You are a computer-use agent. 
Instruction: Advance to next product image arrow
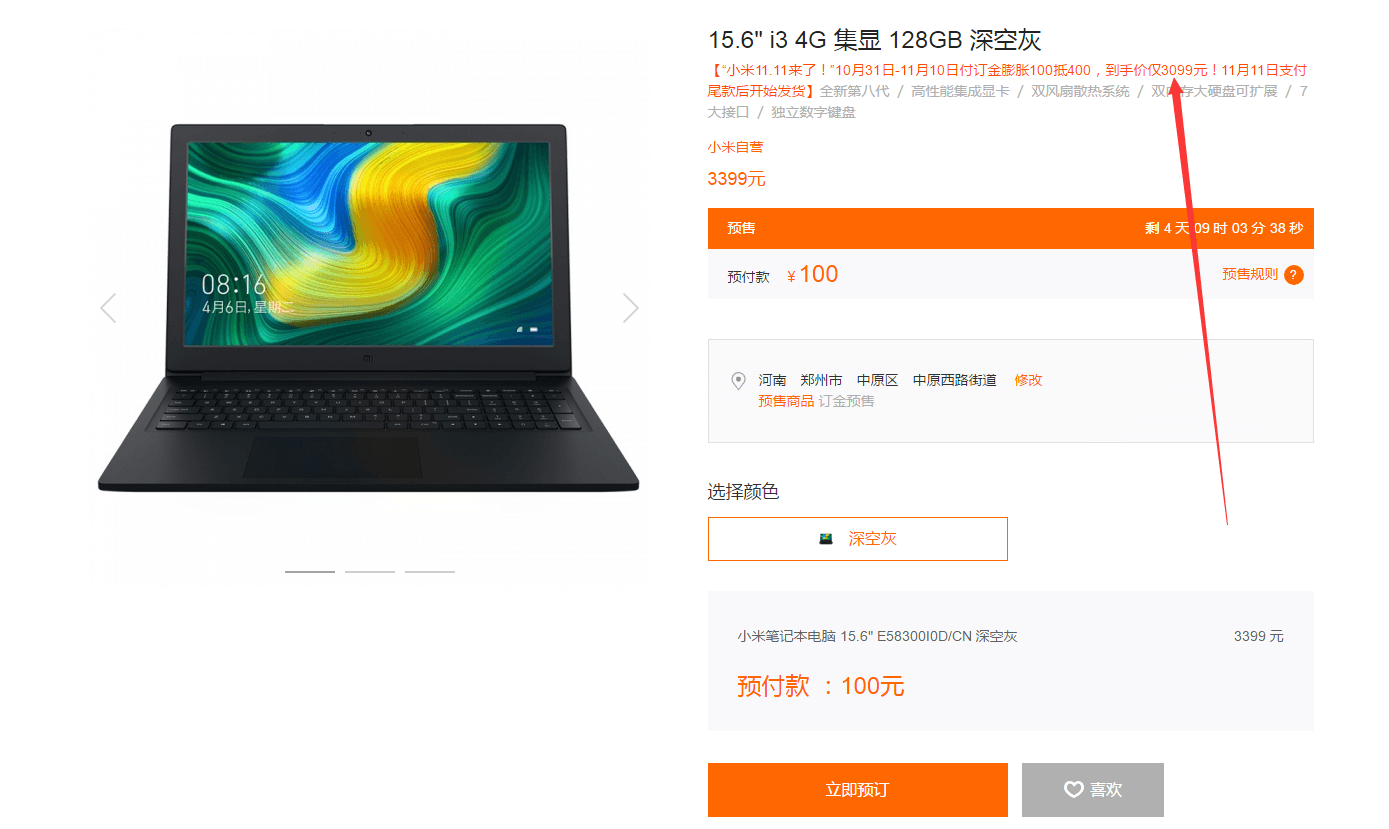click(630, 308)
